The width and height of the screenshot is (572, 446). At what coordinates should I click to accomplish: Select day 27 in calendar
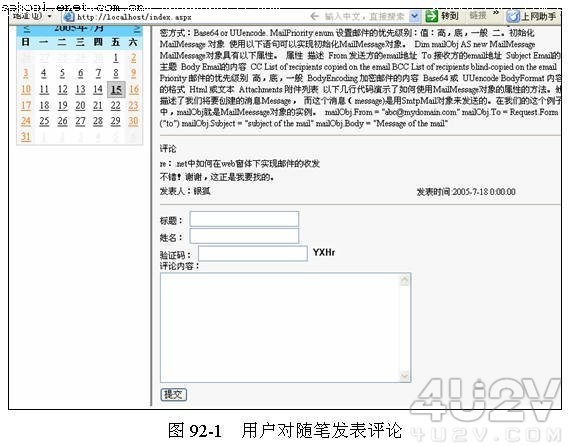click(80, 121)
